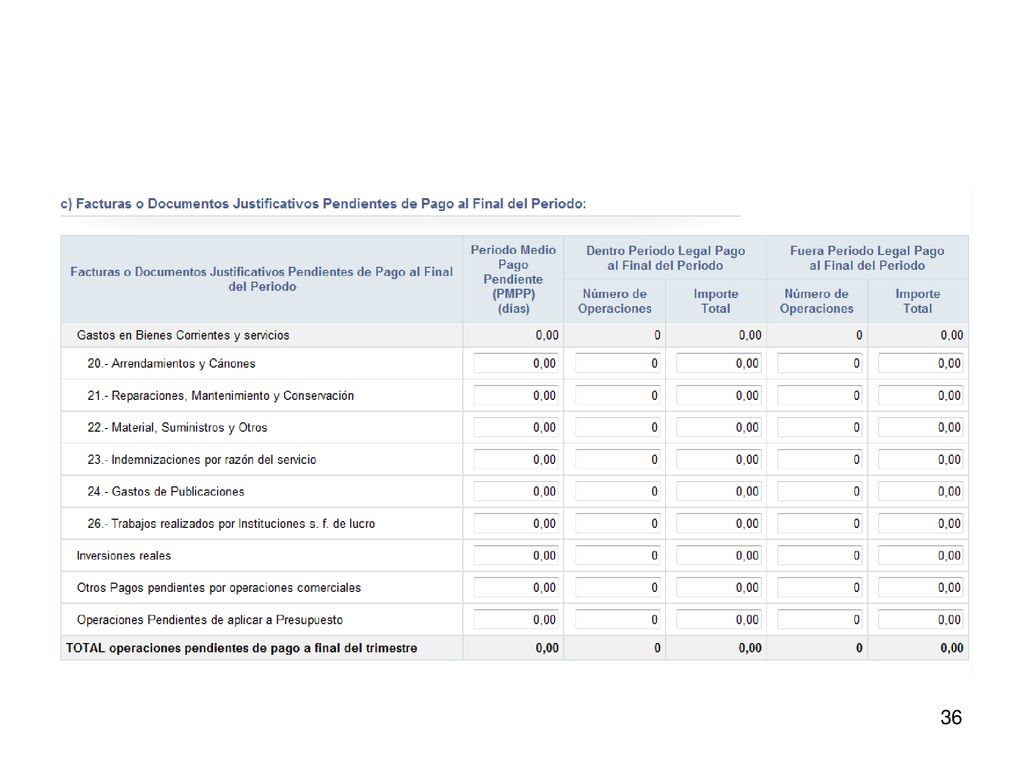Click the '26.- Trabajos realizados por Instituciones s. f. de lucro' label
Screen dimensions: 1024x768
231,523
